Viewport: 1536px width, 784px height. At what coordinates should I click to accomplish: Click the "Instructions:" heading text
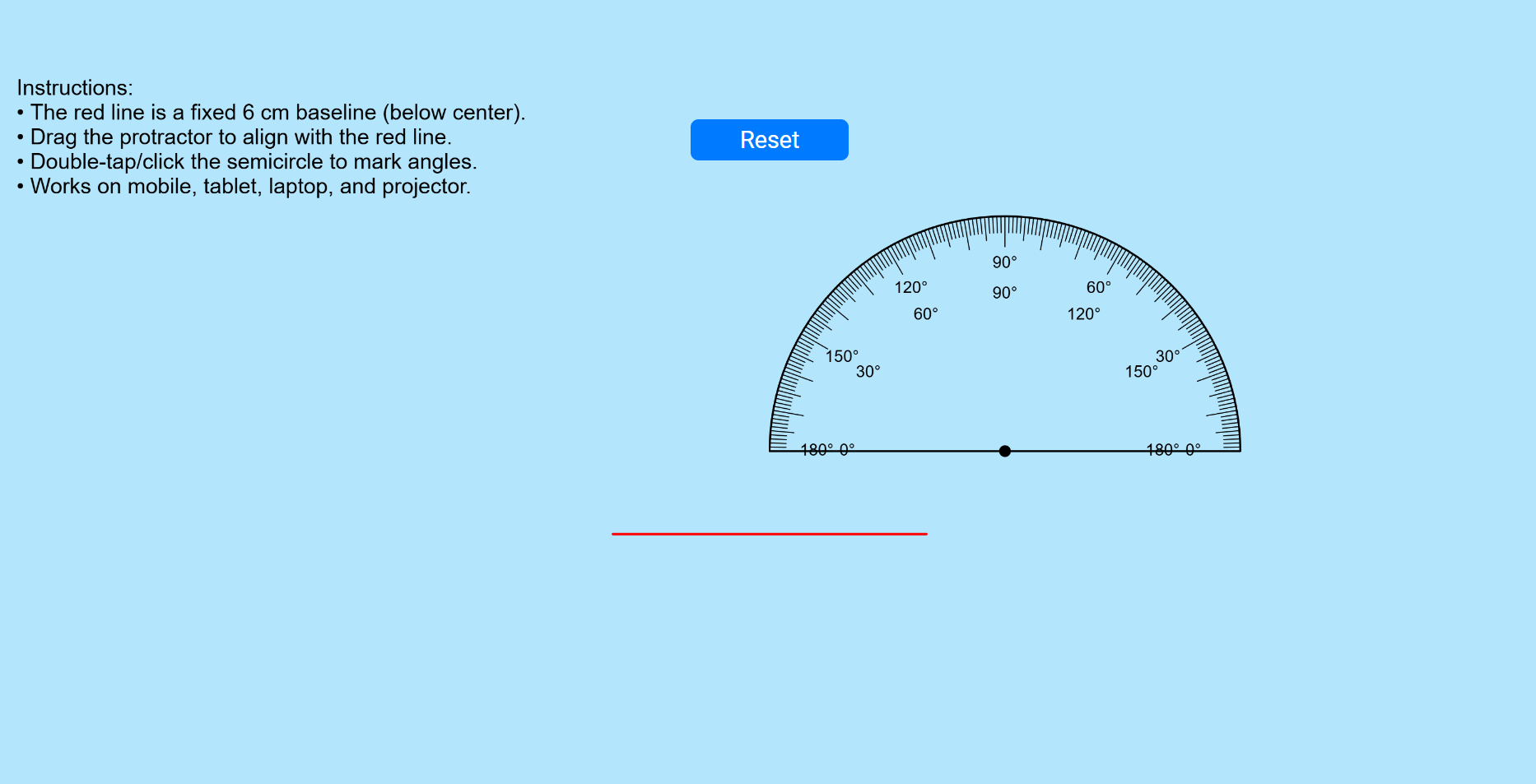[x=75, y=88]
